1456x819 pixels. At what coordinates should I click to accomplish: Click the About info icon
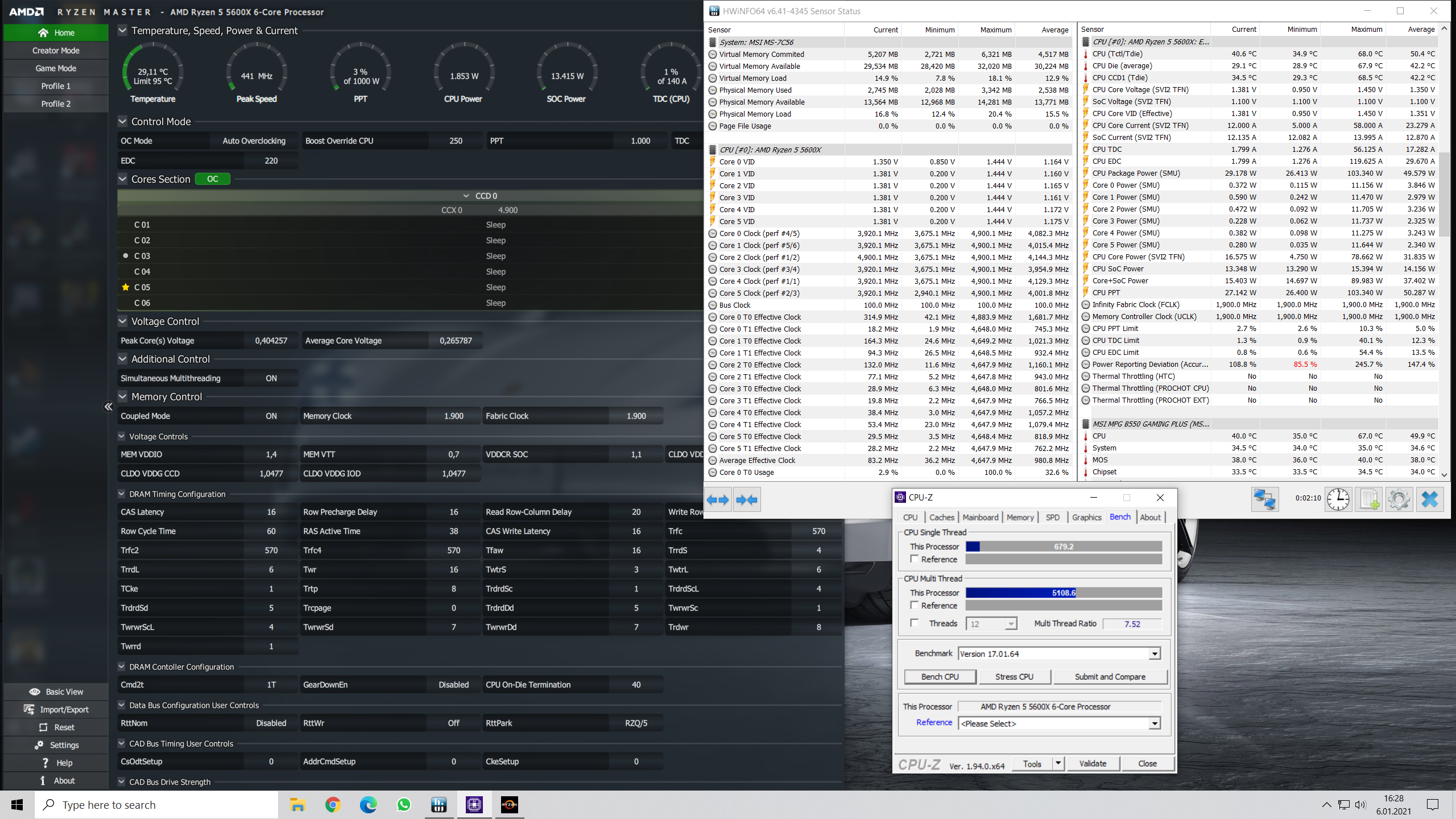point(43,780)
